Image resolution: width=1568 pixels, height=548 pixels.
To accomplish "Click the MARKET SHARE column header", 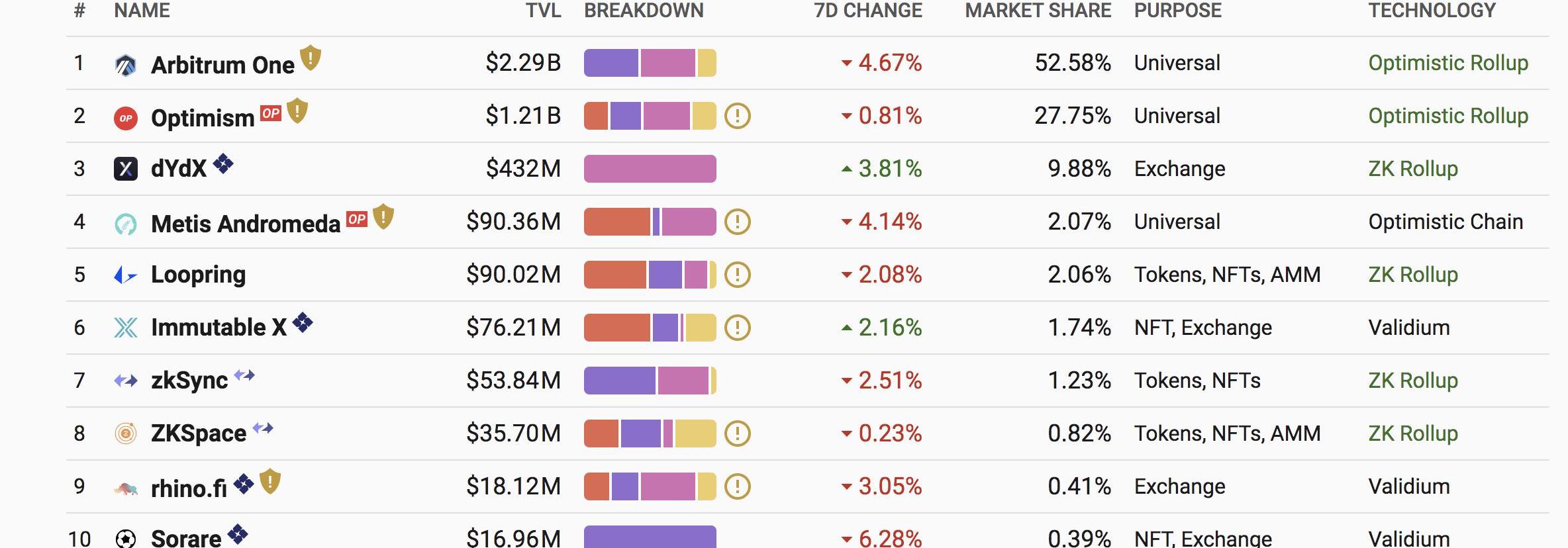I will pyautogui.click(x=1038, y=11).
